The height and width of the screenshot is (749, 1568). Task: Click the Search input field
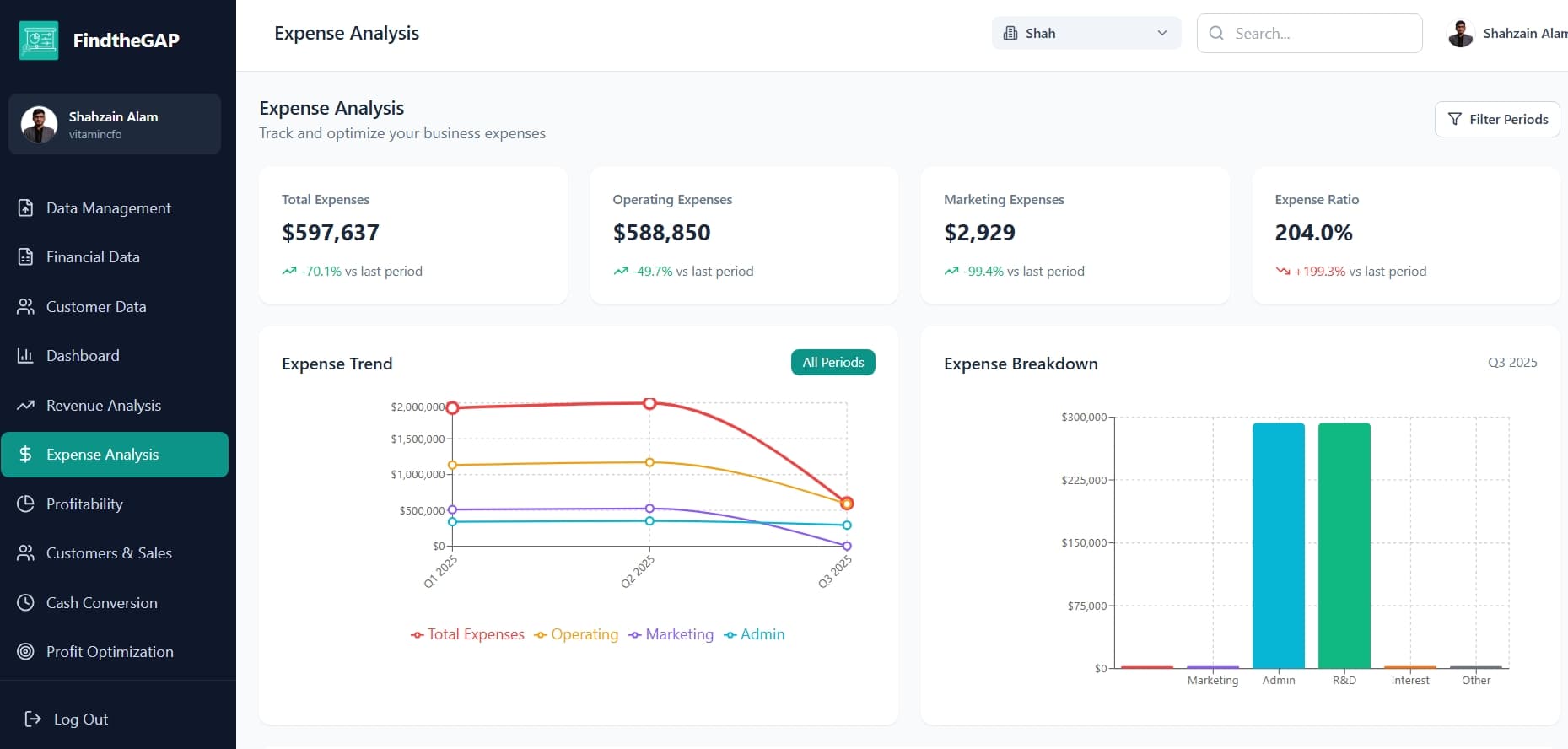point(1310,33)
